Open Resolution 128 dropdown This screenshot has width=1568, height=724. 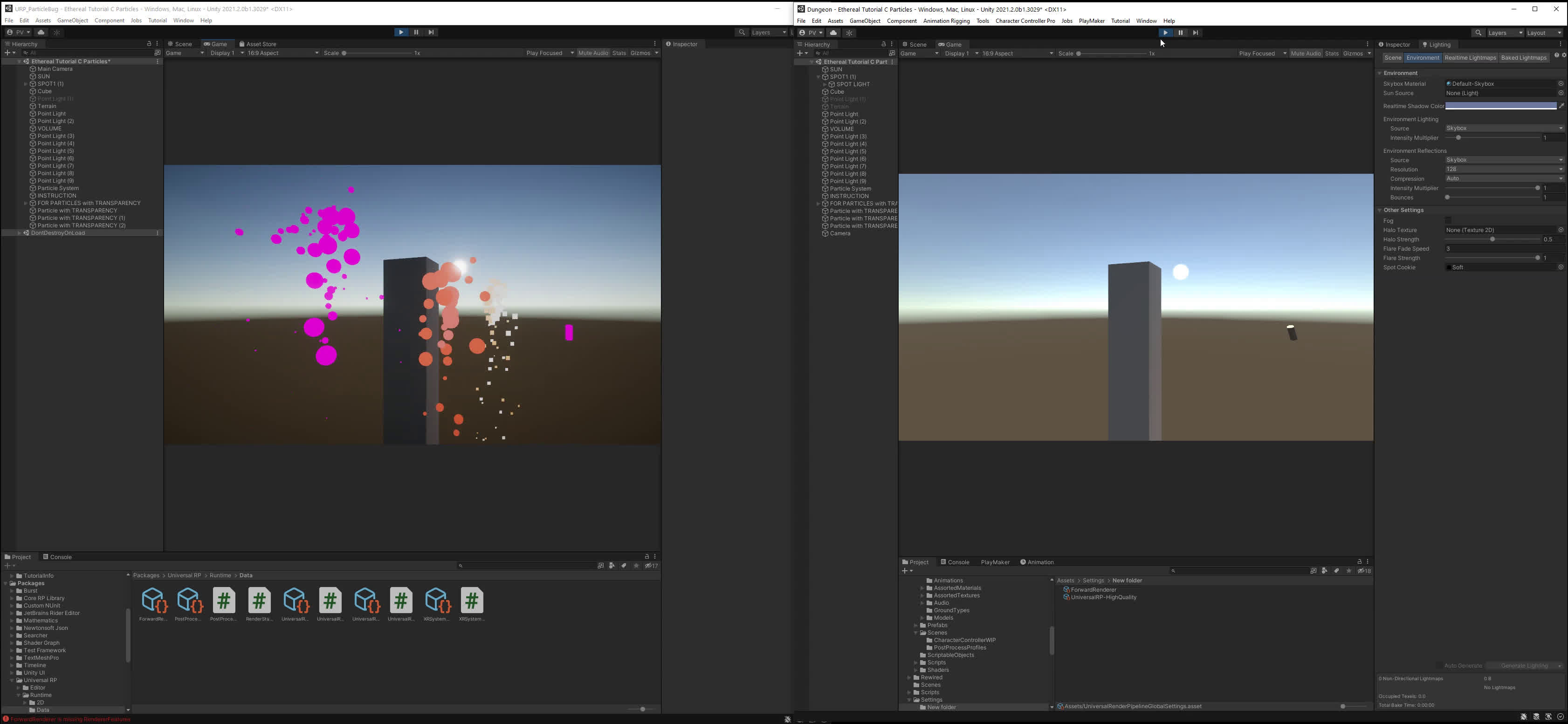click(1504, 169)
